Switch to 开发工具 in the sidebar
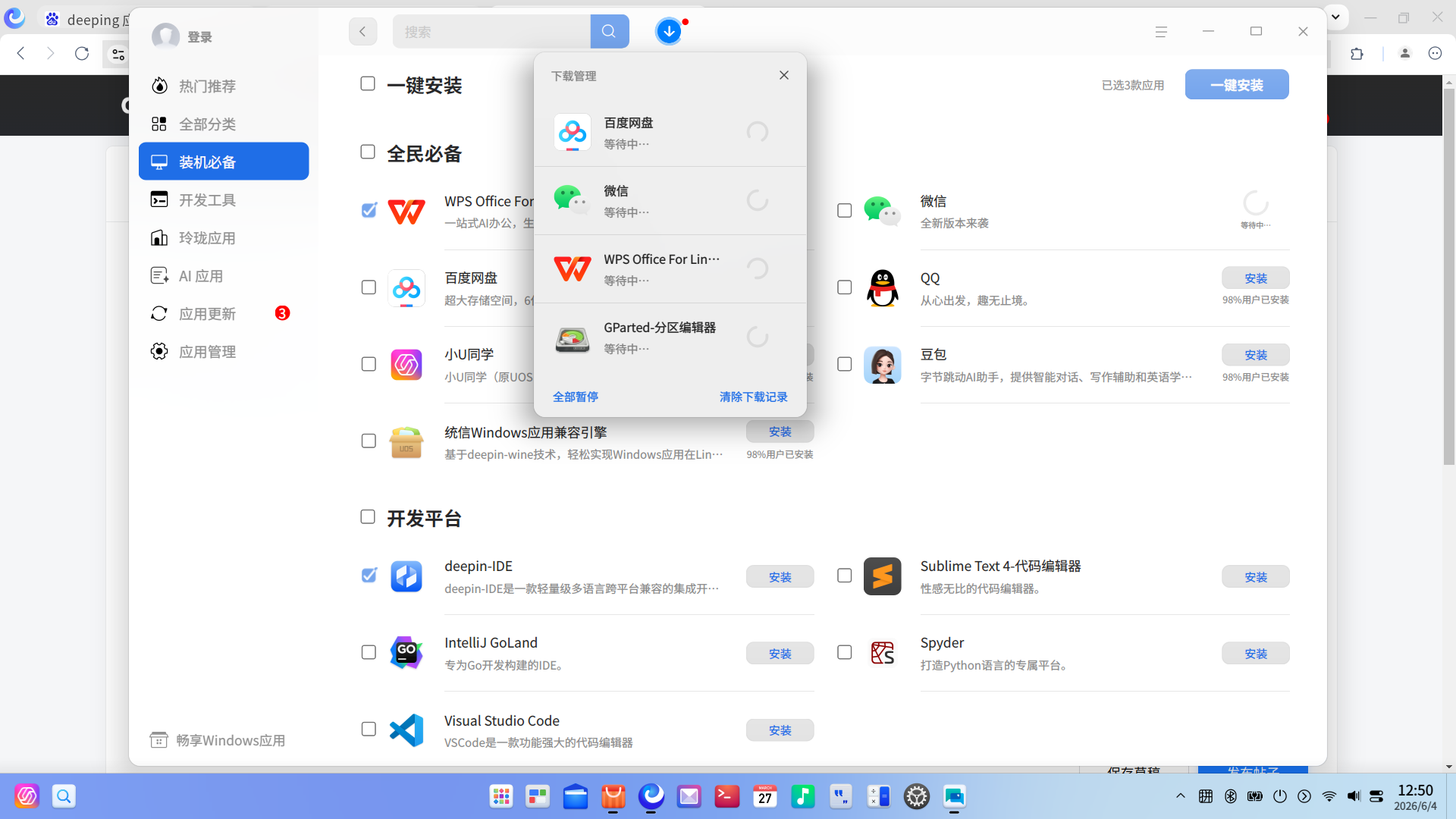1456x819 pixels. pos(224,199)
